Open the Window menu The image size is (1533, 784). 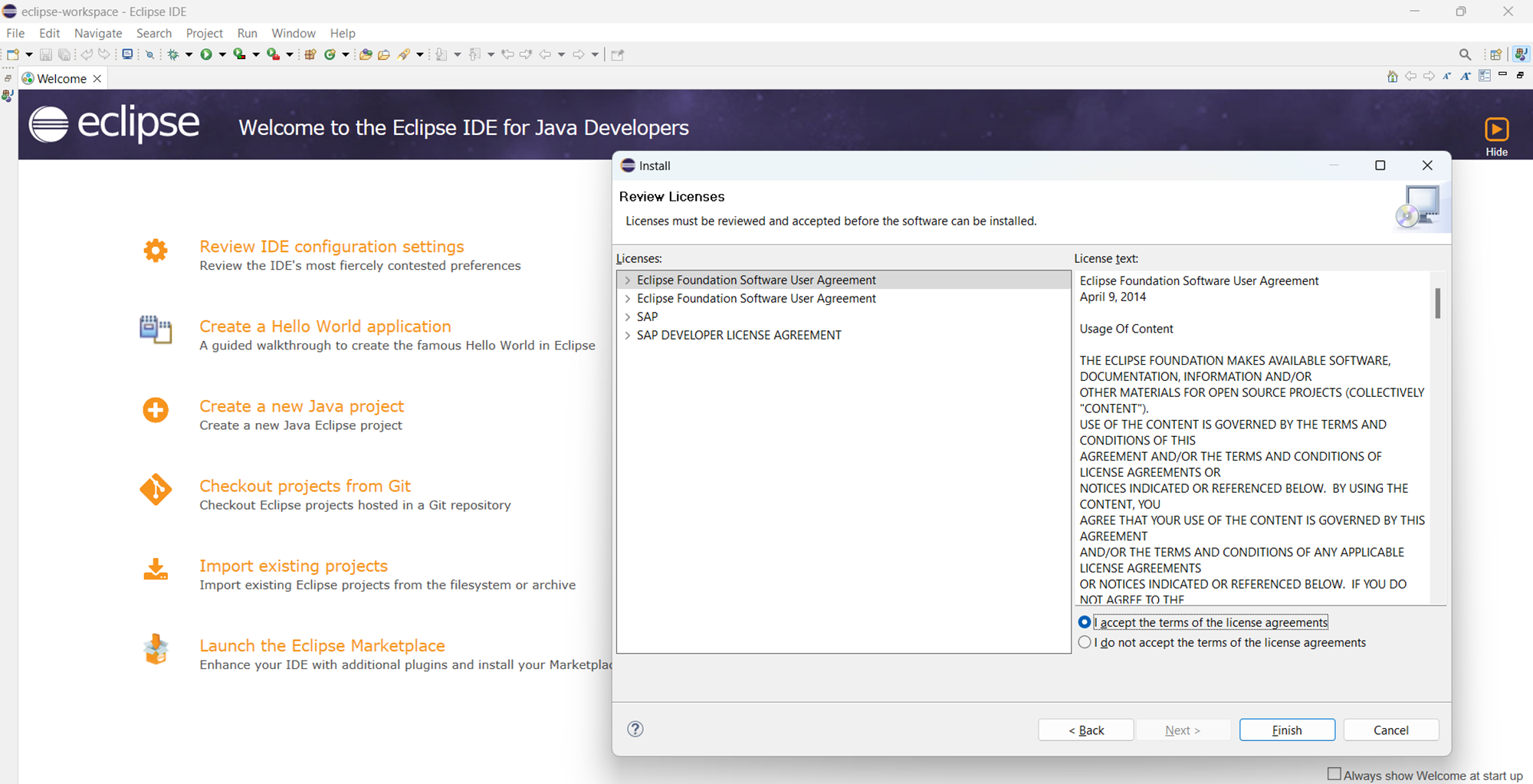293,33
